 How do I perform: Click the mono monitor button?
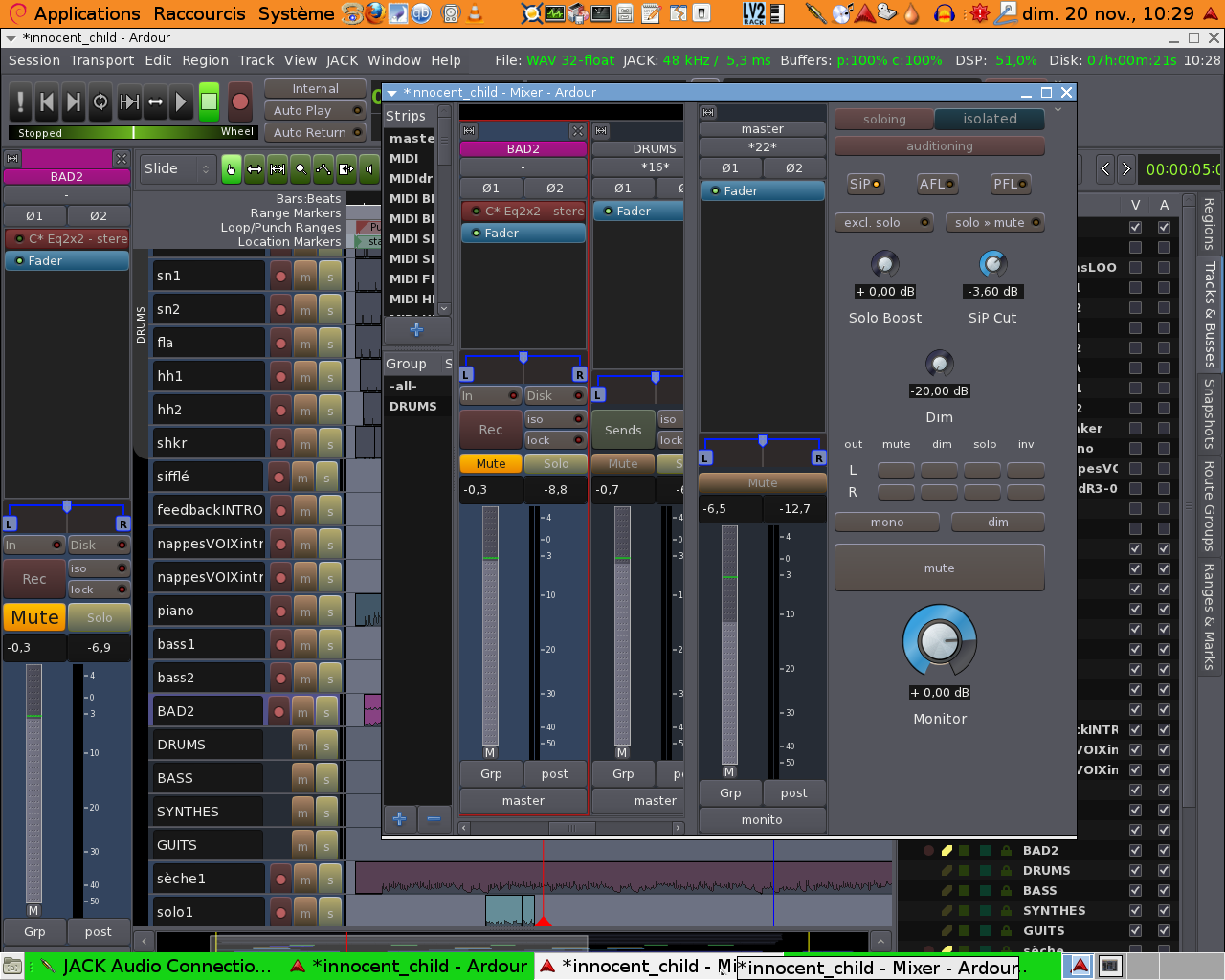pos(887,523)
